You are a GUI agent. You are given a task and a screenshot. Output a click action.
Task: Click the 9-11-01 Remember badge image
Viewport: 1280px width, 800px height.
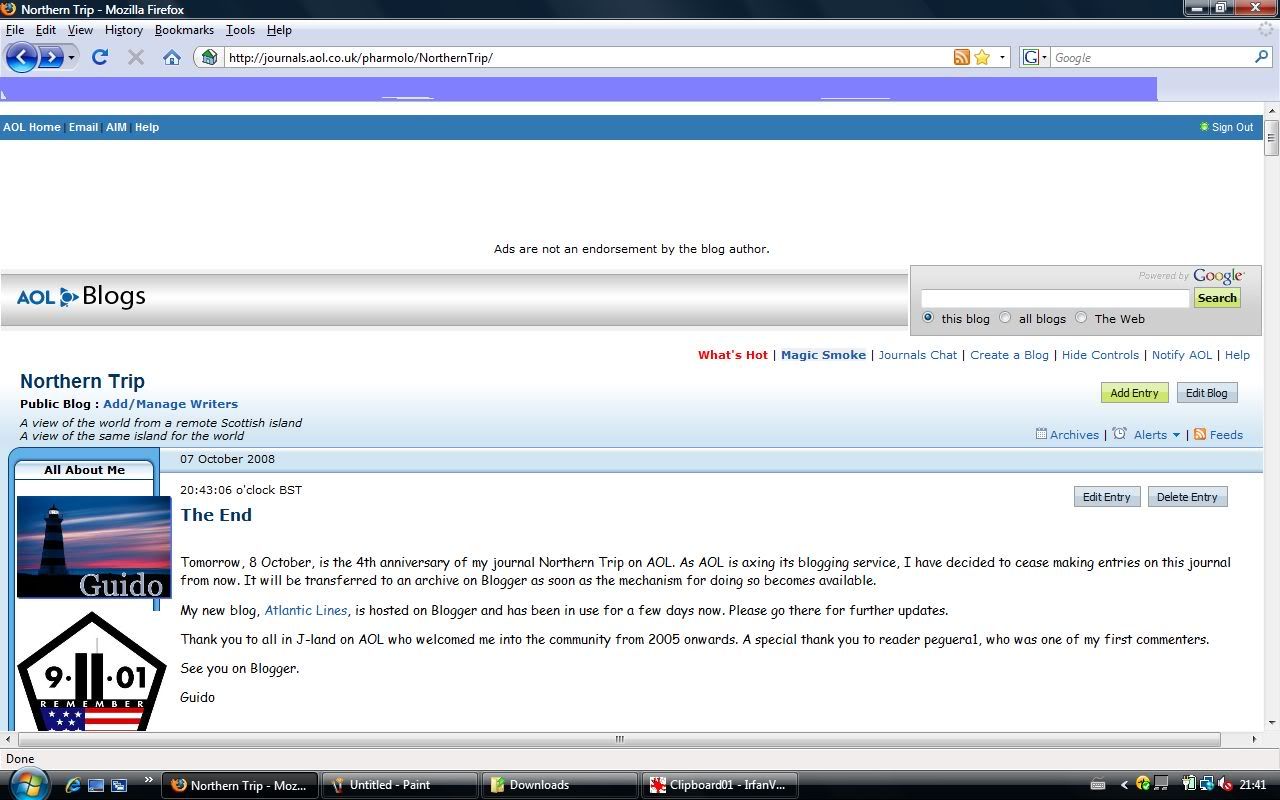tap(92, 671)
